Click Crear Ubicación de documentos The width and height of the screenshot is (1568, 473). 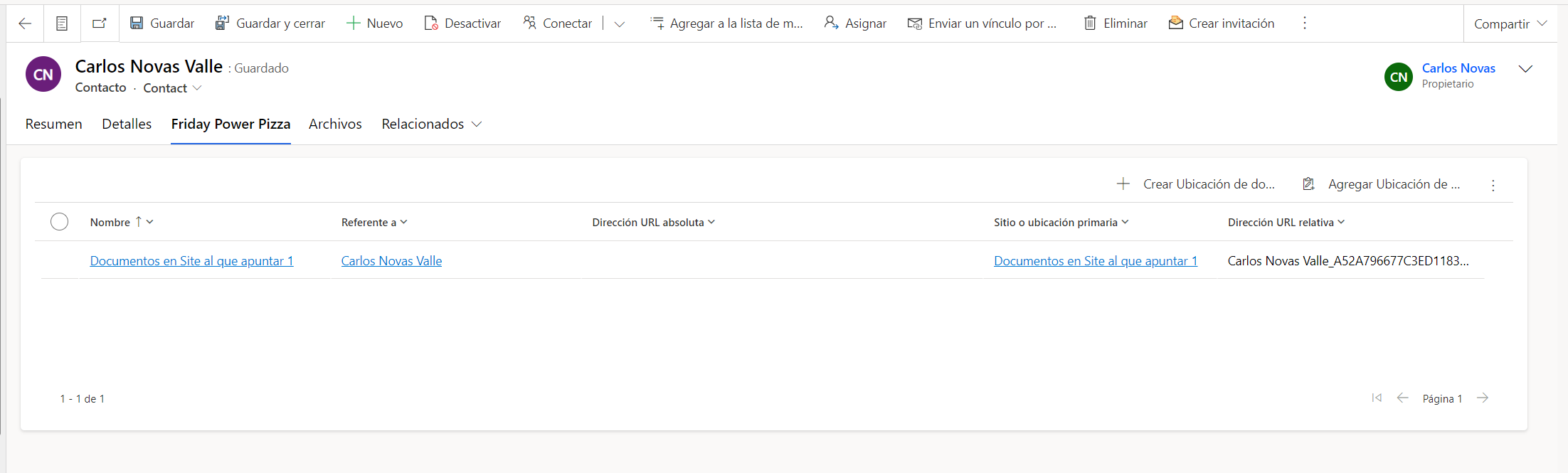coord(1196,184)
